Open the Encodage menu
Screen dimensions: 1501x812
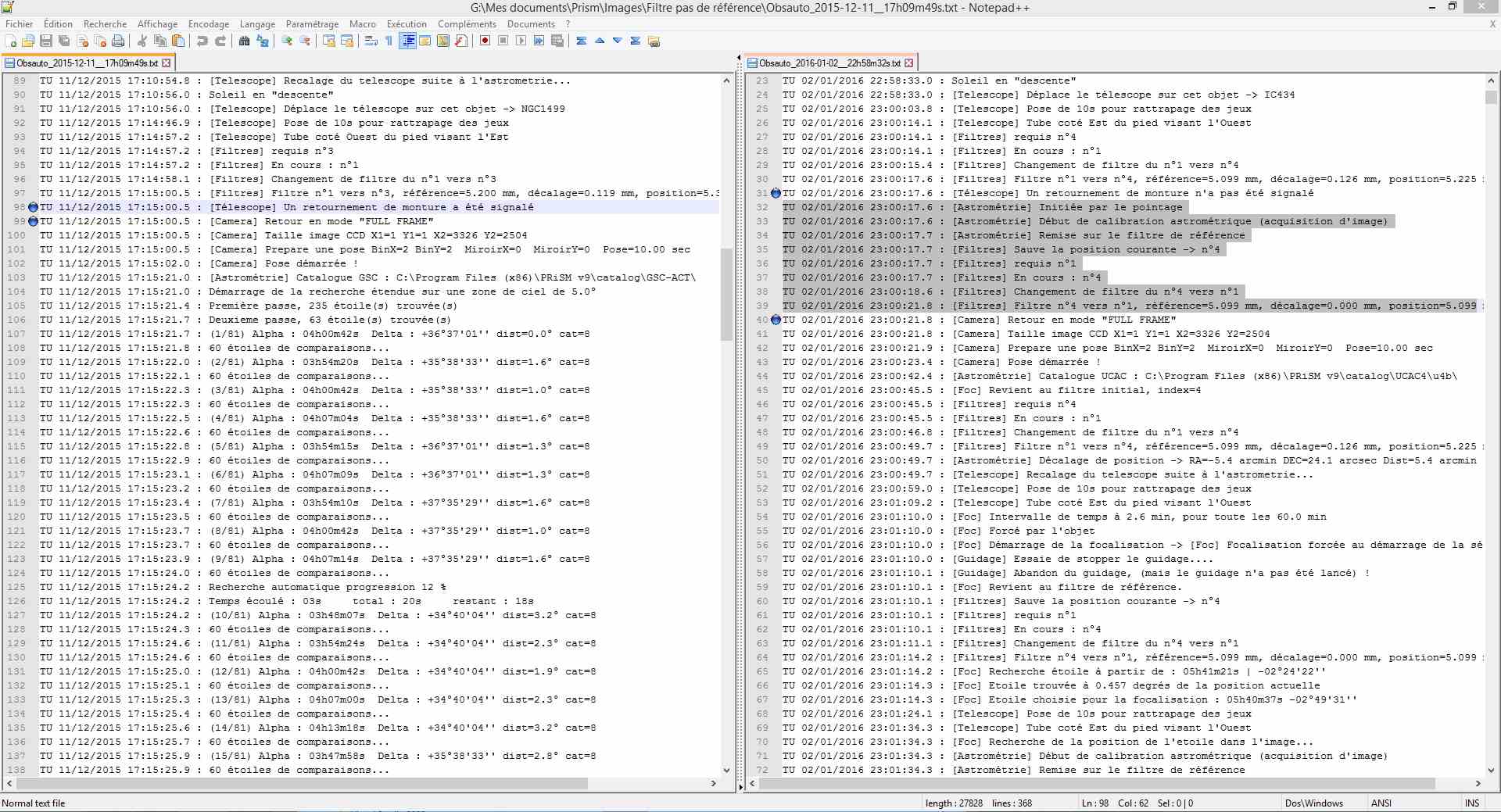click(x=209, y=24)
